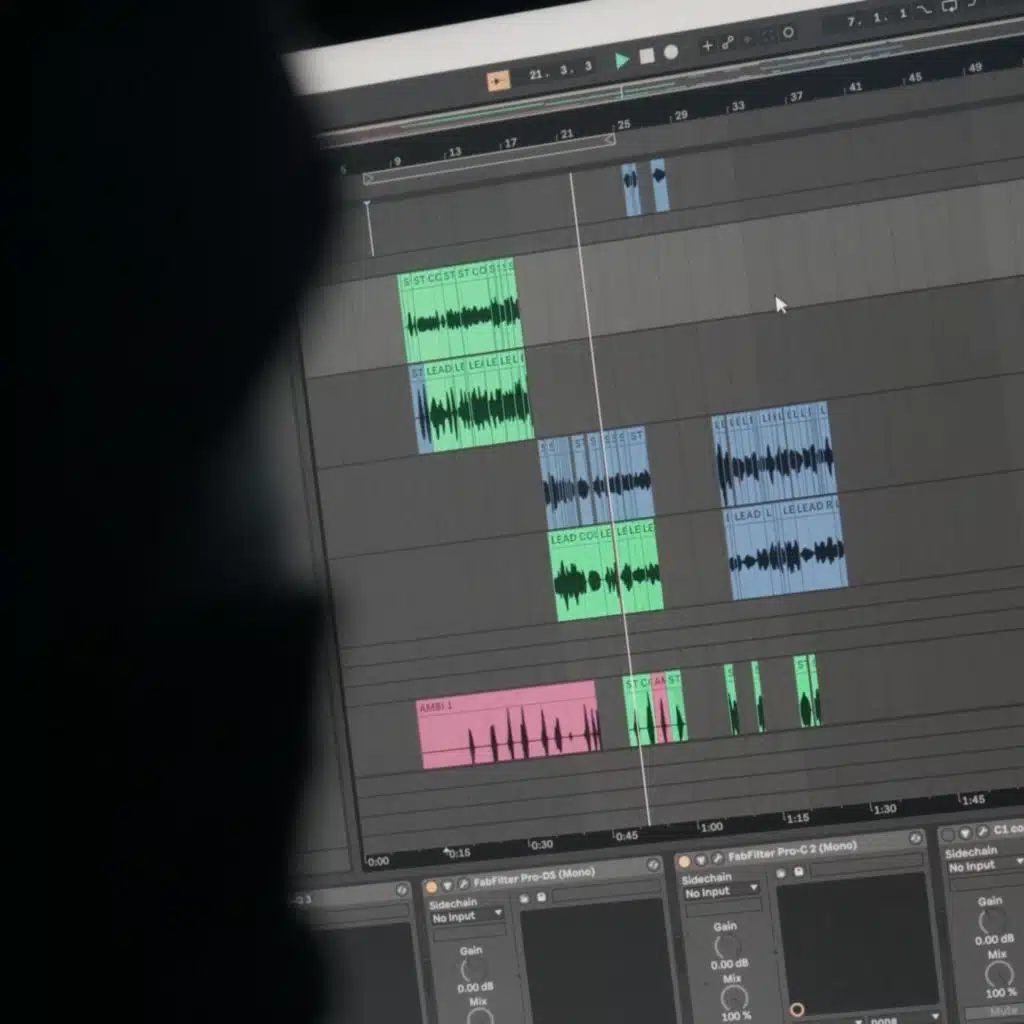Click the Stop button in transport
Screen dimensions: 1024x1024
(647, 56)
